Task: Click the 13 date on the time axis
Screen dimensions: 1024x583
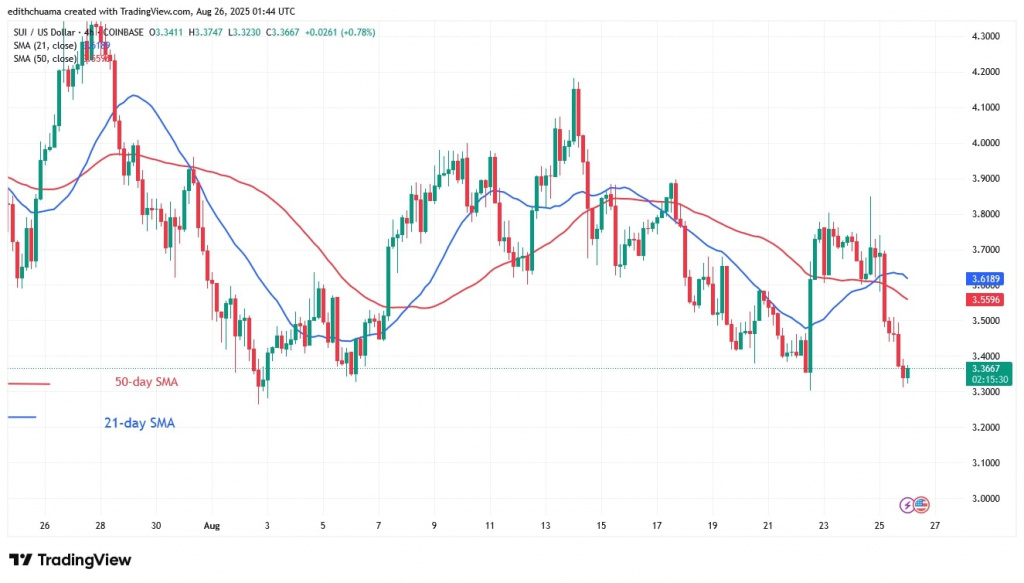Action: tap(544, 524)
